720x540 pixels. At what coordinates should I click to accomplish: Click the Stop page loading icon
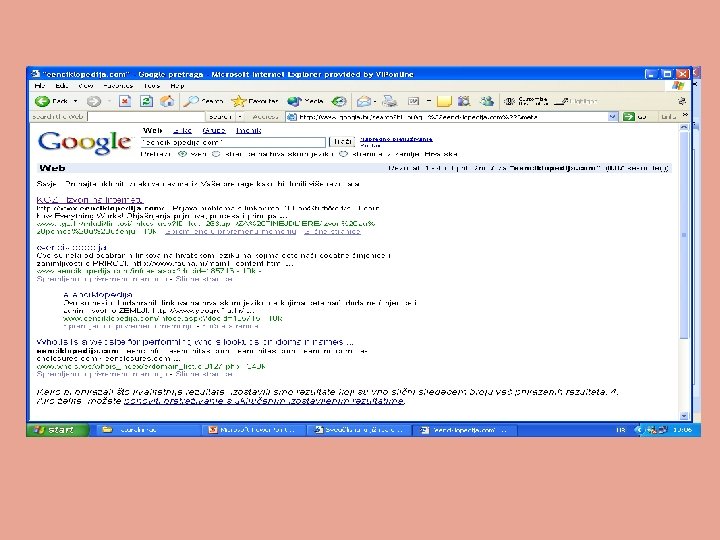point(124,101)
